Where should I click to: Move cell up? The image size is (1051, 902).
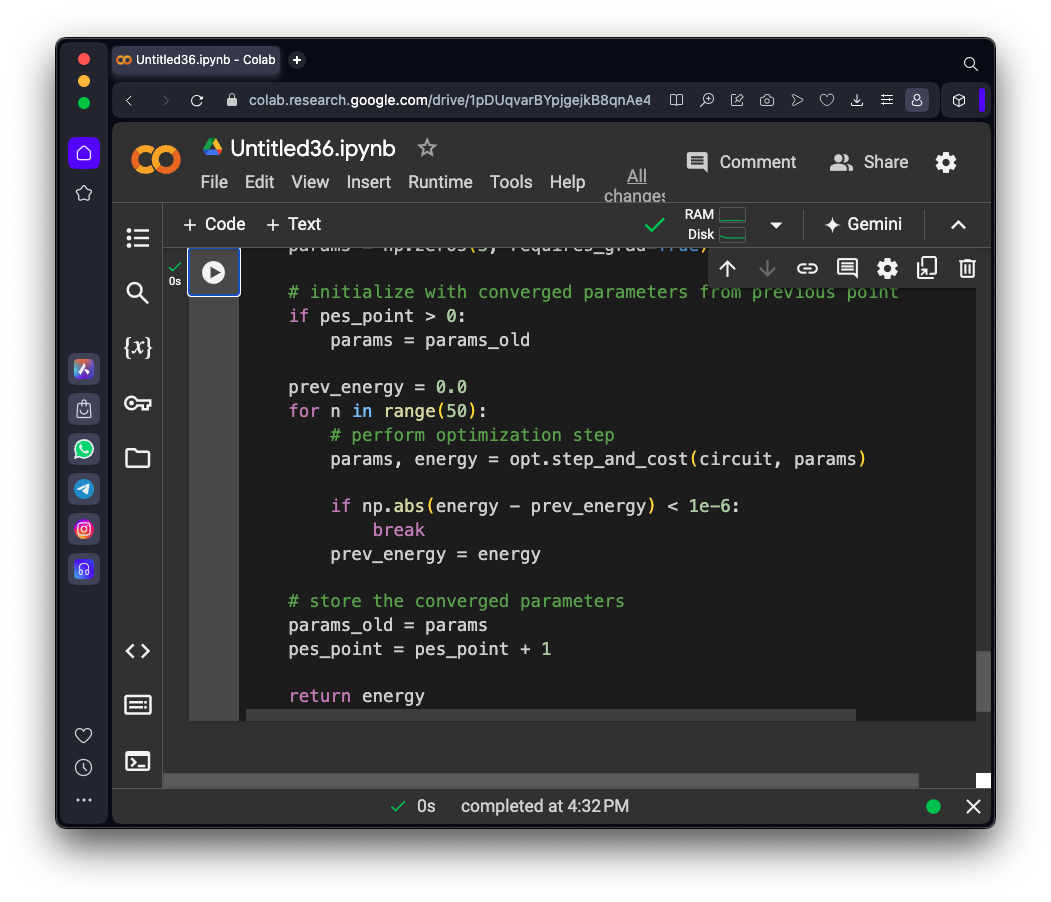[x=728, y=268]
